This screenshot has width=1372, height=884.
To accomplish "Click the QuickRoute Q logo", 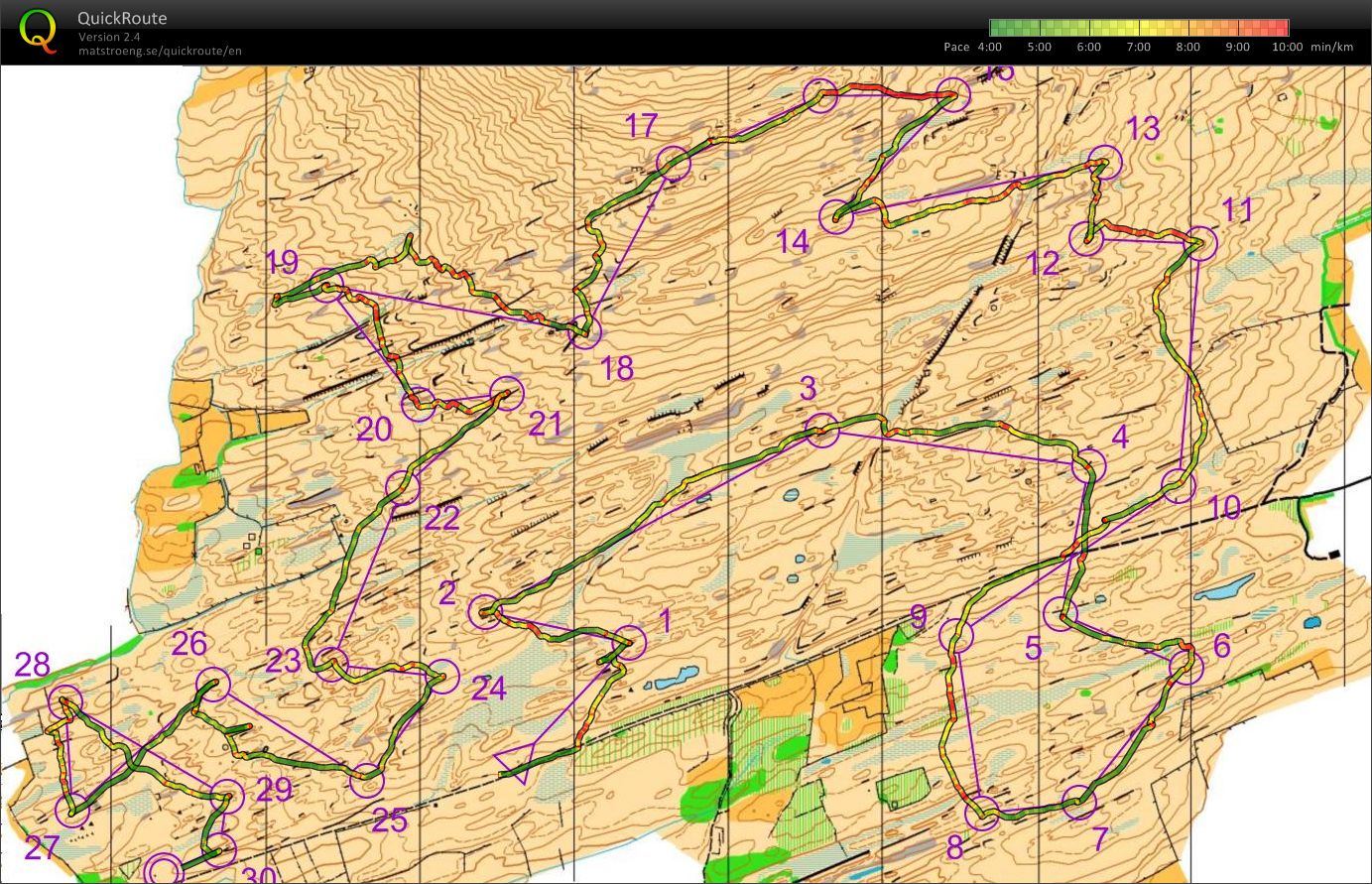I will click(x=38, y=31).
